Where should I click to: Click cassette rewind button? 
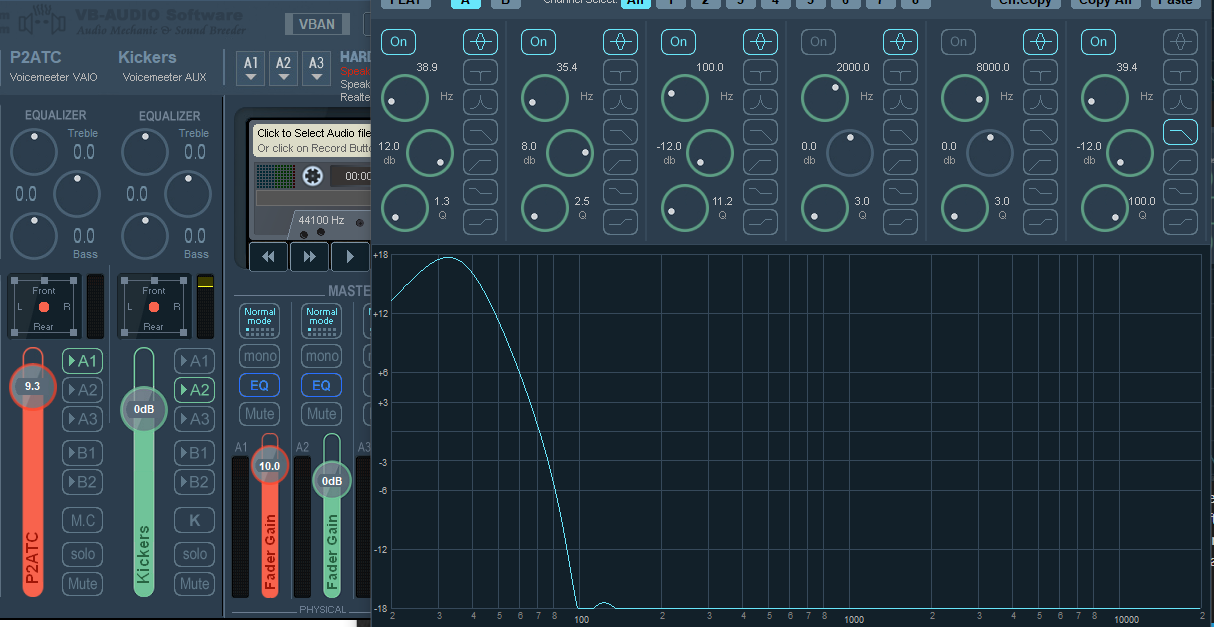tap(268, 257)
